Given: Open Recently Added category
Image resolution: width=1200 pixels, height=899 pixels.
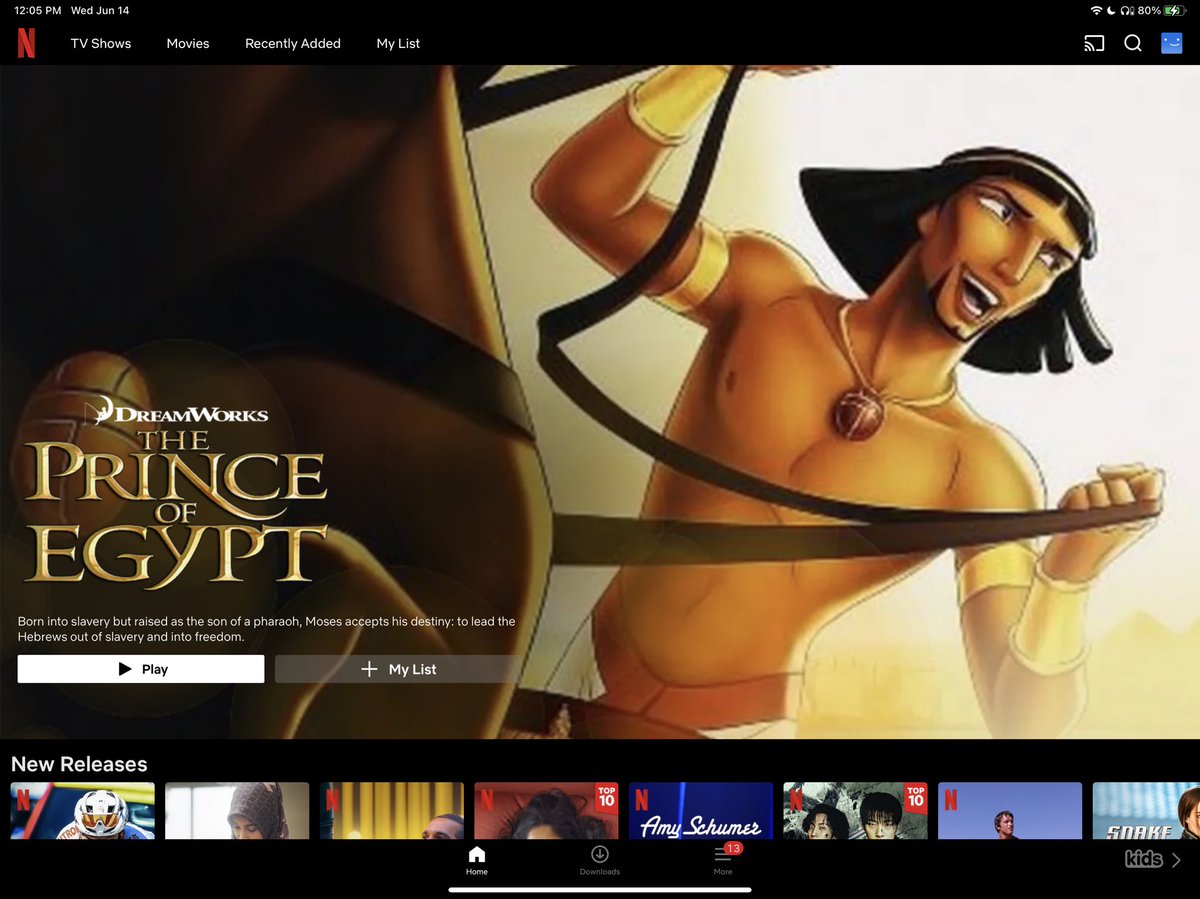Looking at the screenshot, I should coord(293,43).
